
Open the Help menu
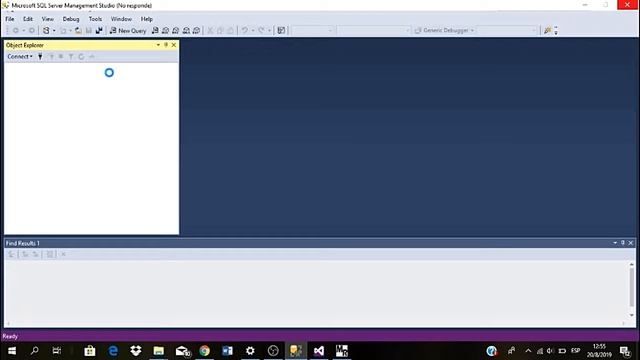click(147, 19)
